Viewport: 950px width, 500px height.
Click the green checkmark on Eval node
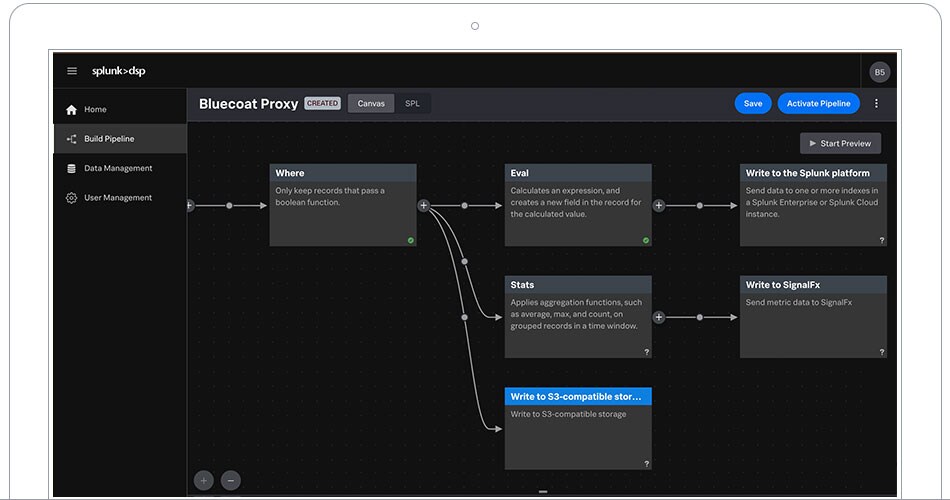[x=646, y=241]
